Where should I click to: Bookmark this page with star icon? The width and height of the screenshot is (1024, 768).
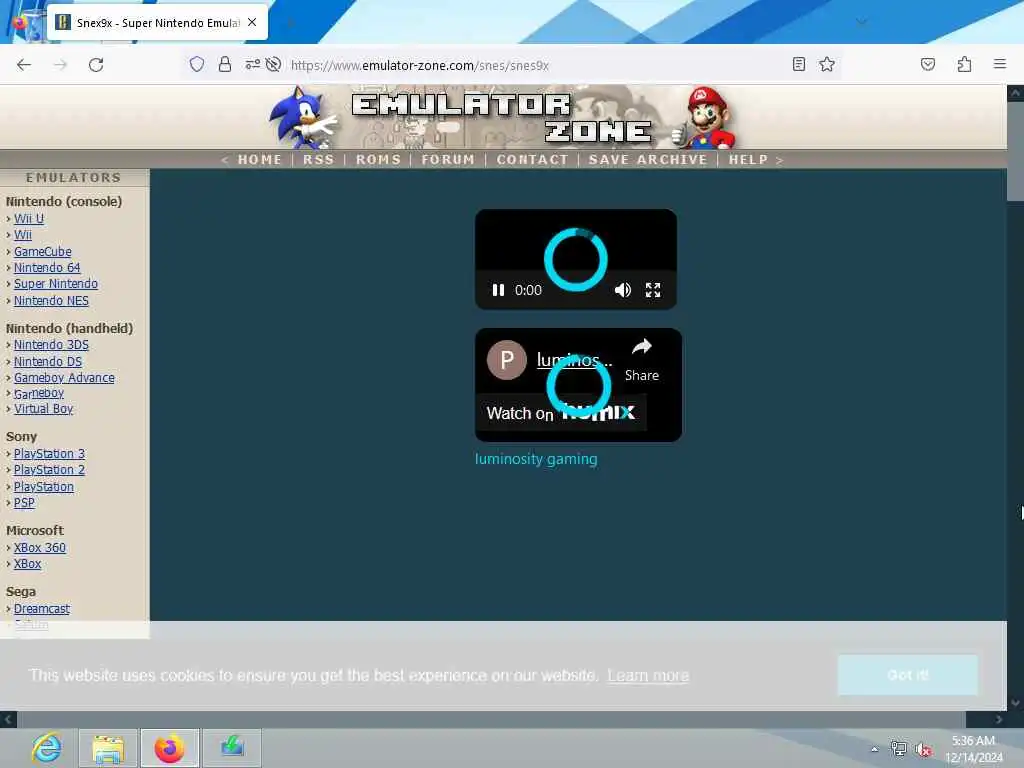click(827, 64)
